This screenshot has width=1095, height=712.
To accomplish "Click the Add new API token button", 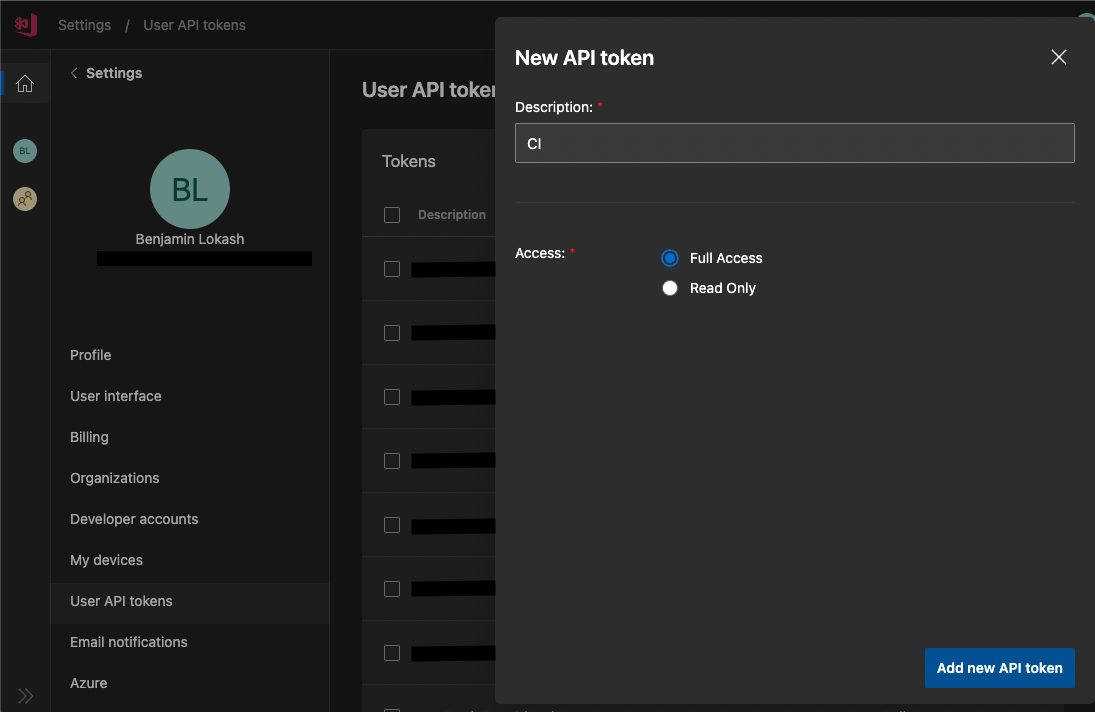I will [999, 668].
